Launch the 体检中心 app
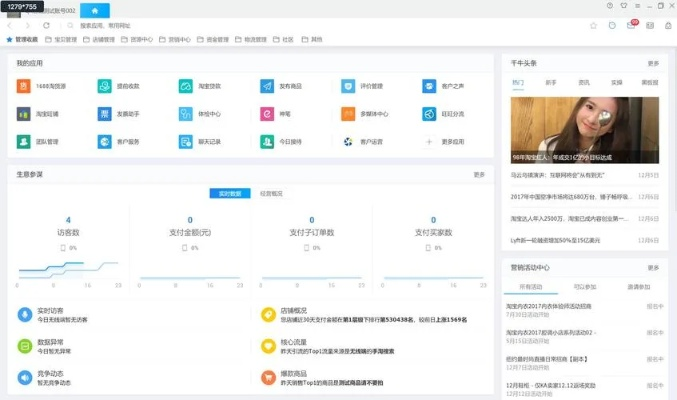677x400 pixels. click(186, 114)
